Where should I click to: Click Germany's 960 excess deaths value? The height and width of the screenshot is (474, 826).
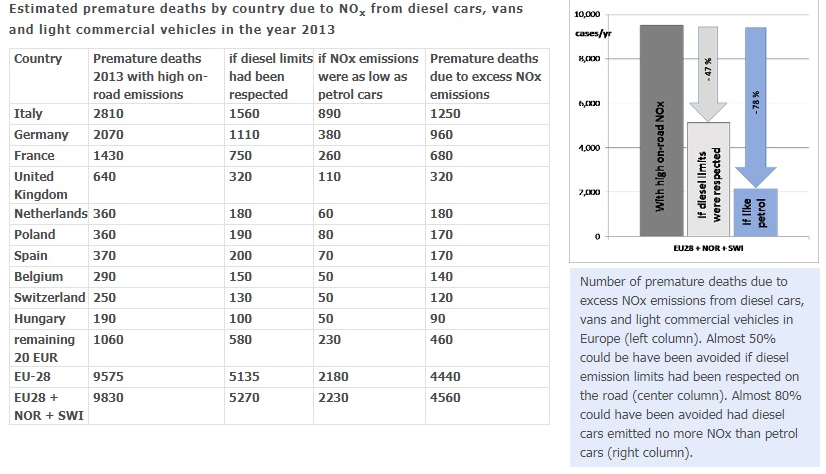(x=441, y=134)
